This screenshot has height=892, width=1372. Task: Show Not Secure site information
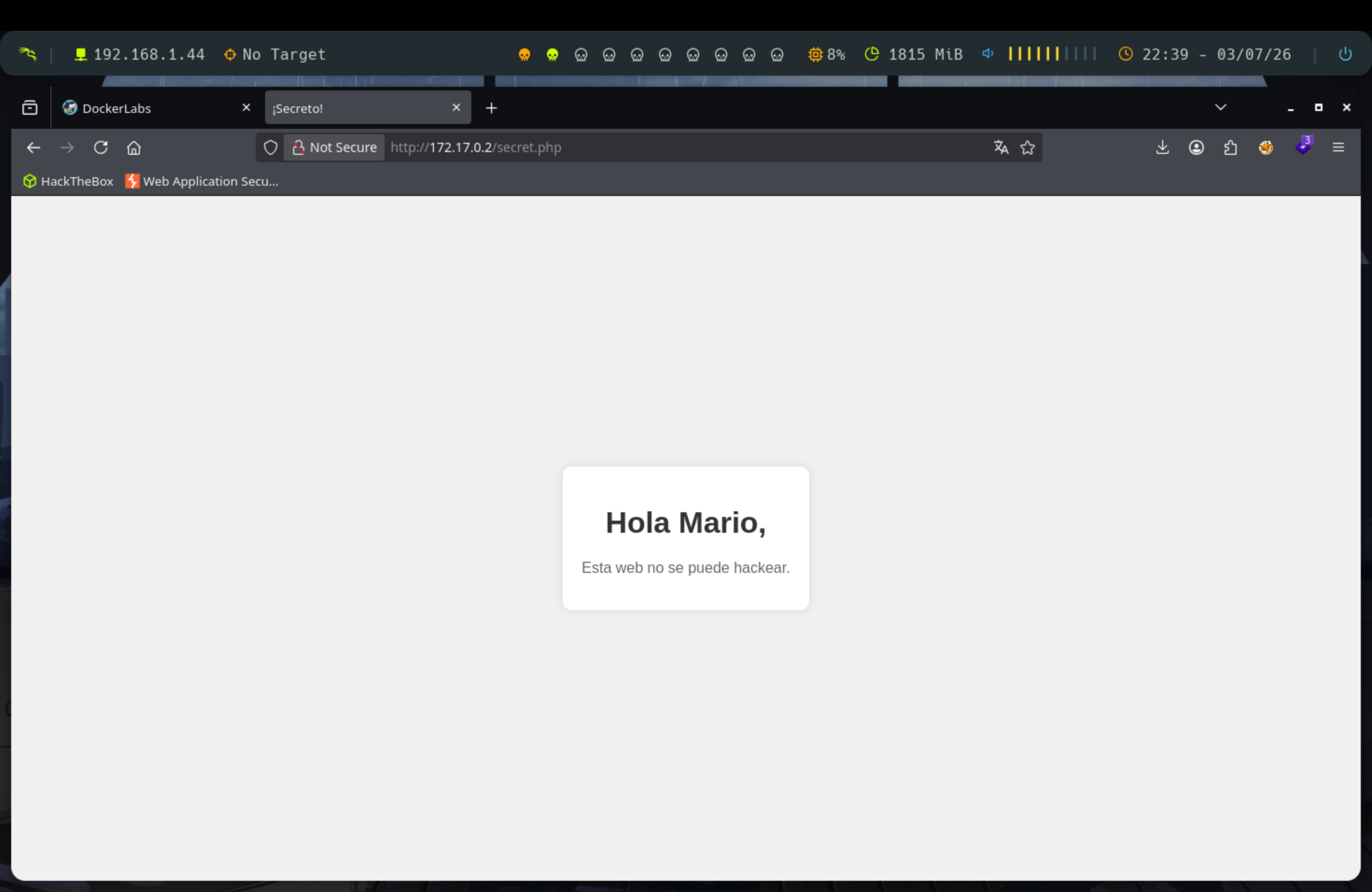[334, 147]
